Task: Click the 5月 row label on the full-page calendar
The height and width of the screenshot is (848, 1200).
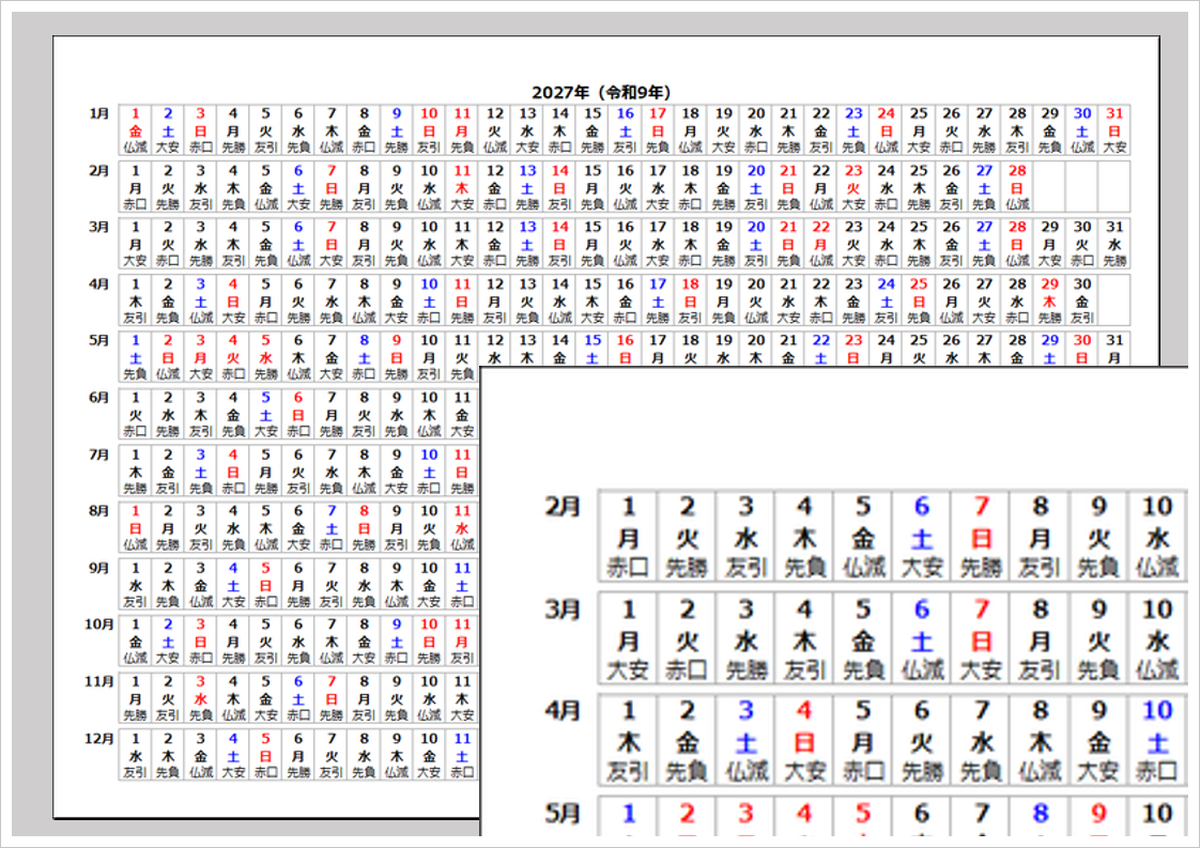Action: [x=99, y=340]
